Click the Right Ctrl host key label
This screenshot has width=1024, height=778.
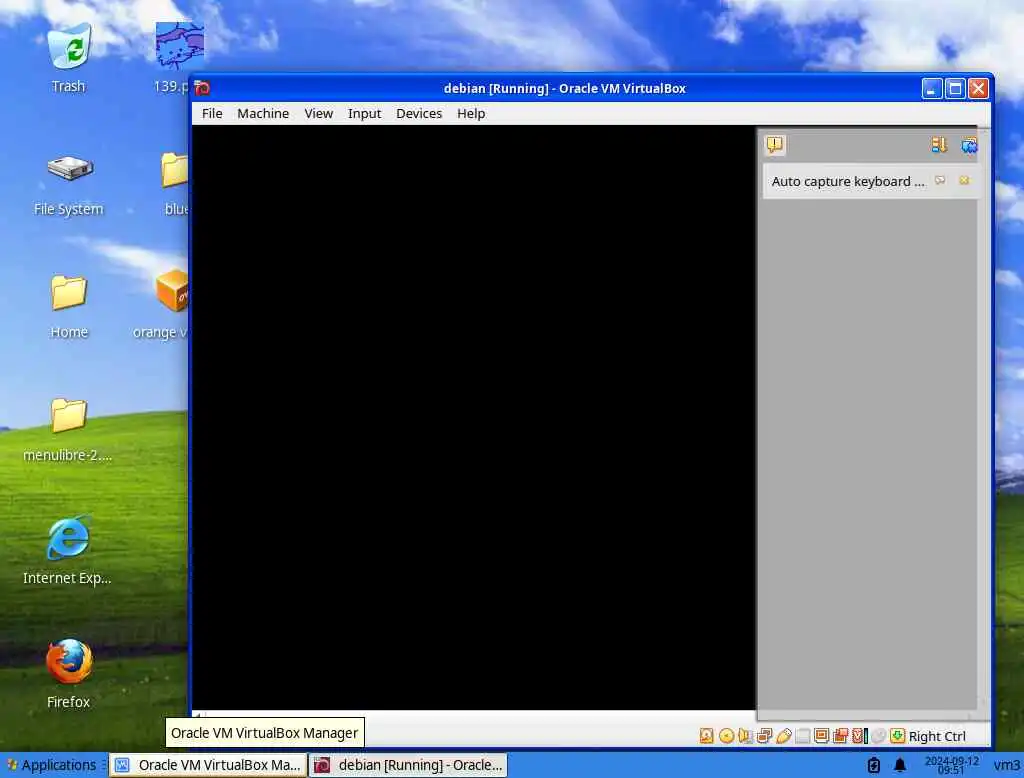[x=937, y=736]
